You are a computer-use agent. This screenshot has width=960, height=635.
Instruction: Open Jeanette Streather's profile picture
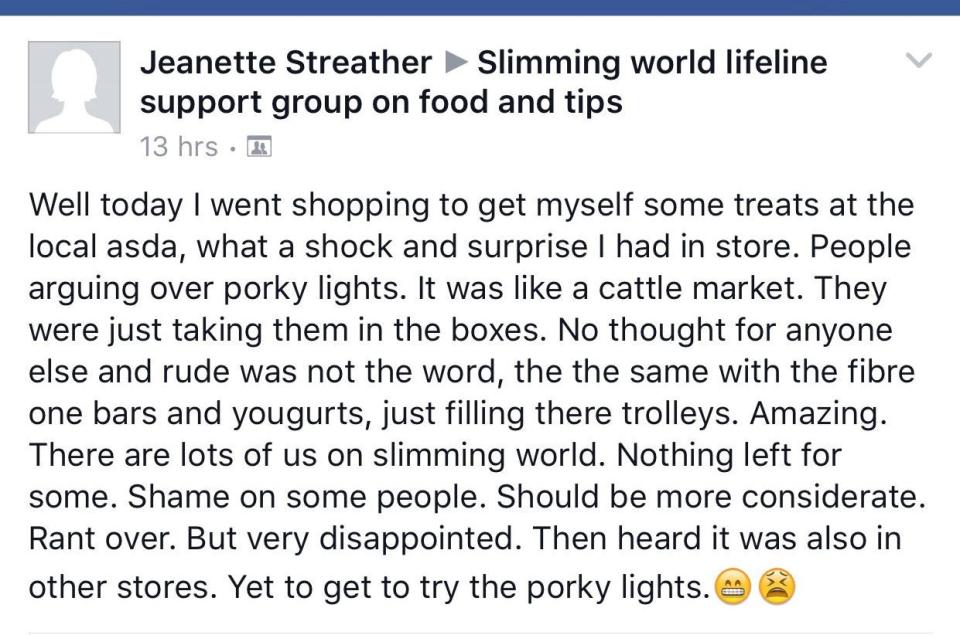[74, 87]
